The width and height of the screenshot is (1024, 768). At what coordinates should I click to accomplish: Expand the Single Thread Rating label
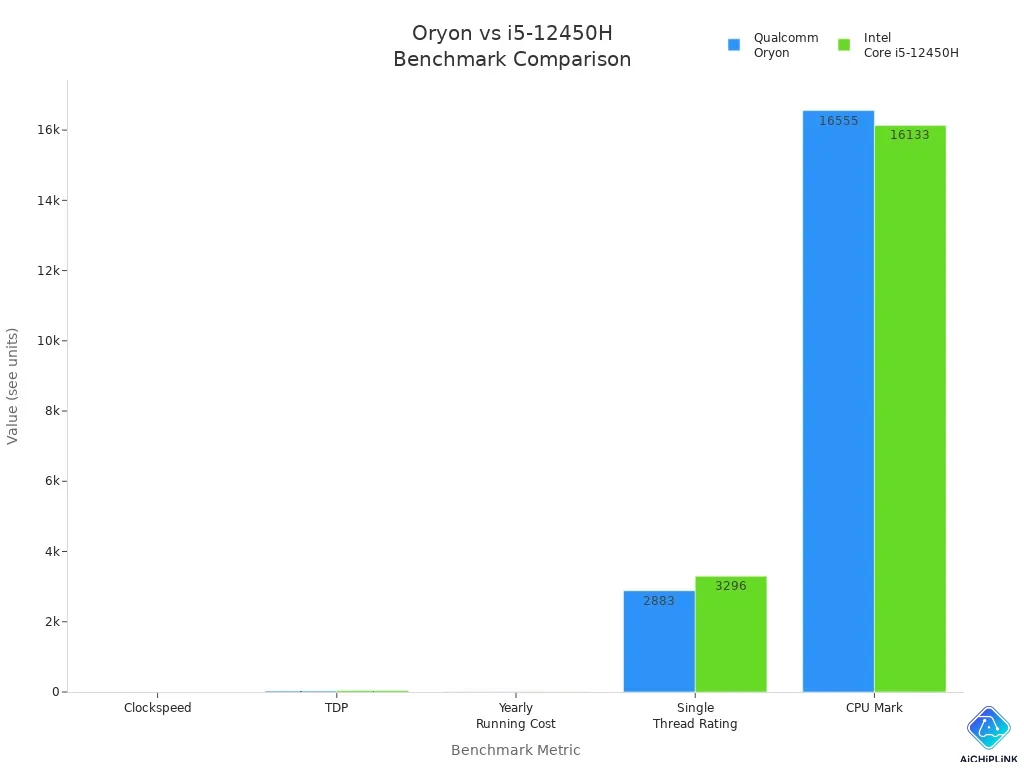[x=695, y=715]
